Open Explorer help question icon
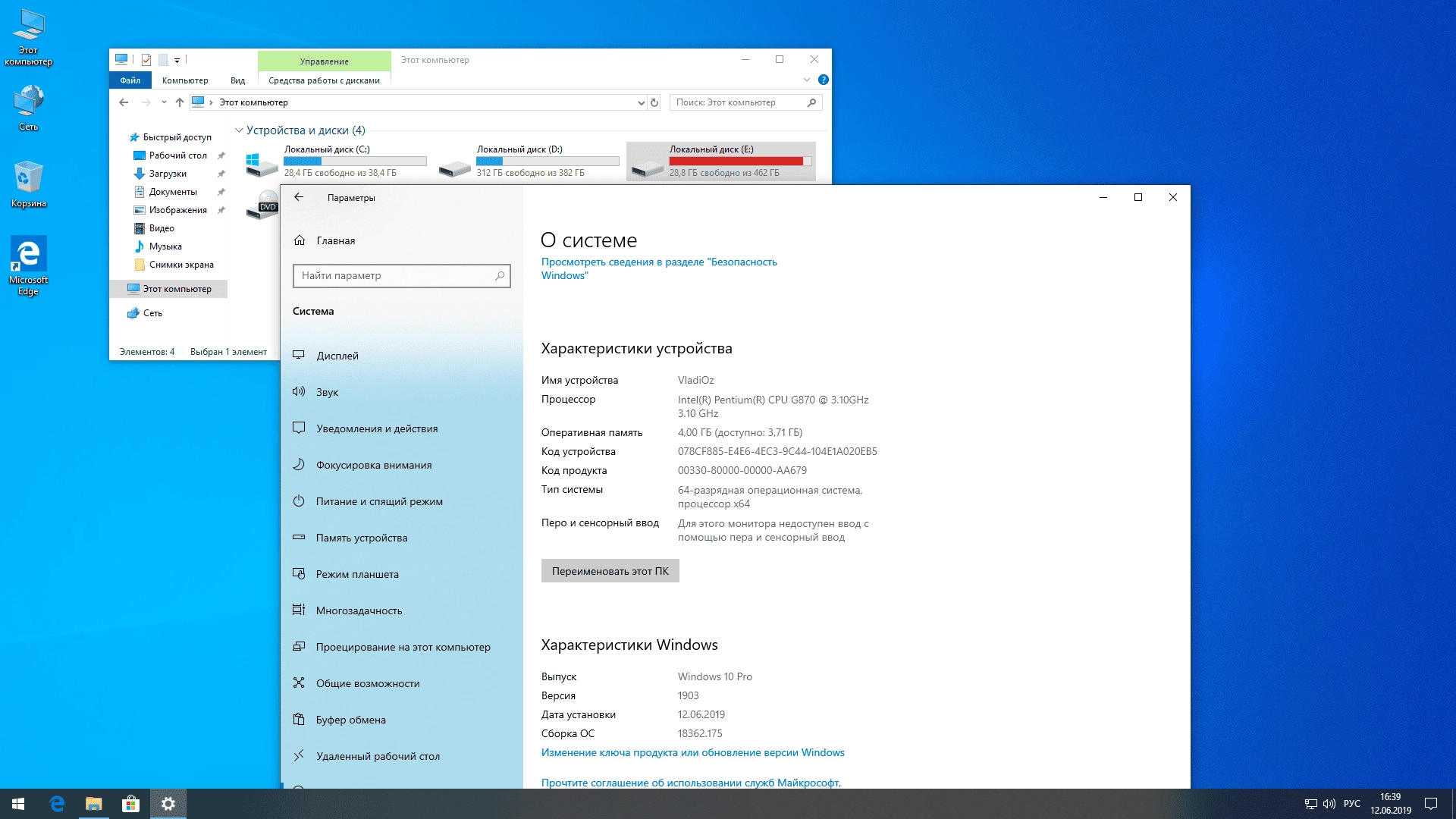Screen dimensions: 1456x819 [x=824, y=80]
